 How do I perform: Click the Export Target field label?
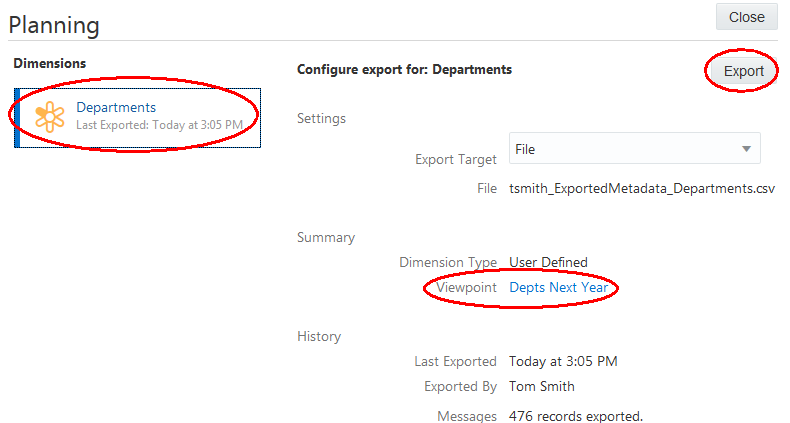456,159
